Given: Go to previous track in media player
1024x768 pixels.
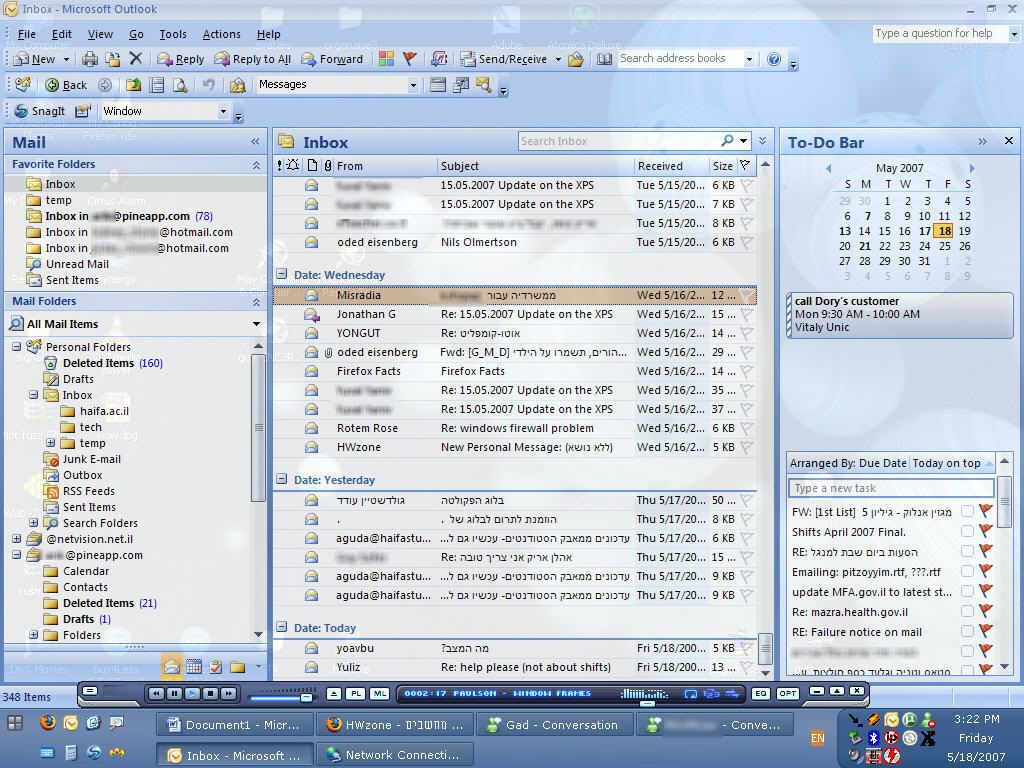Looking at the screenshot, I should 155,694.
